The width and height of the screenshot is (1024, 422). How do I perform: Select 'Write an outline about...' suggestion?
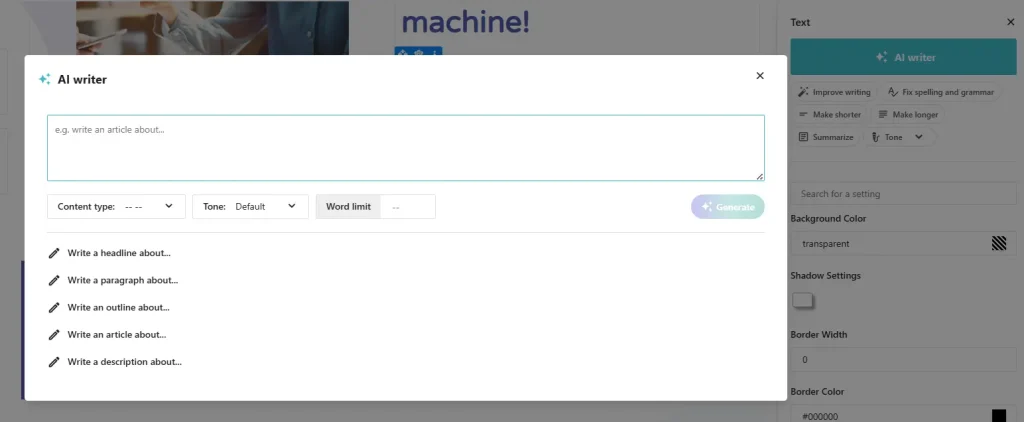click(118, 307)
